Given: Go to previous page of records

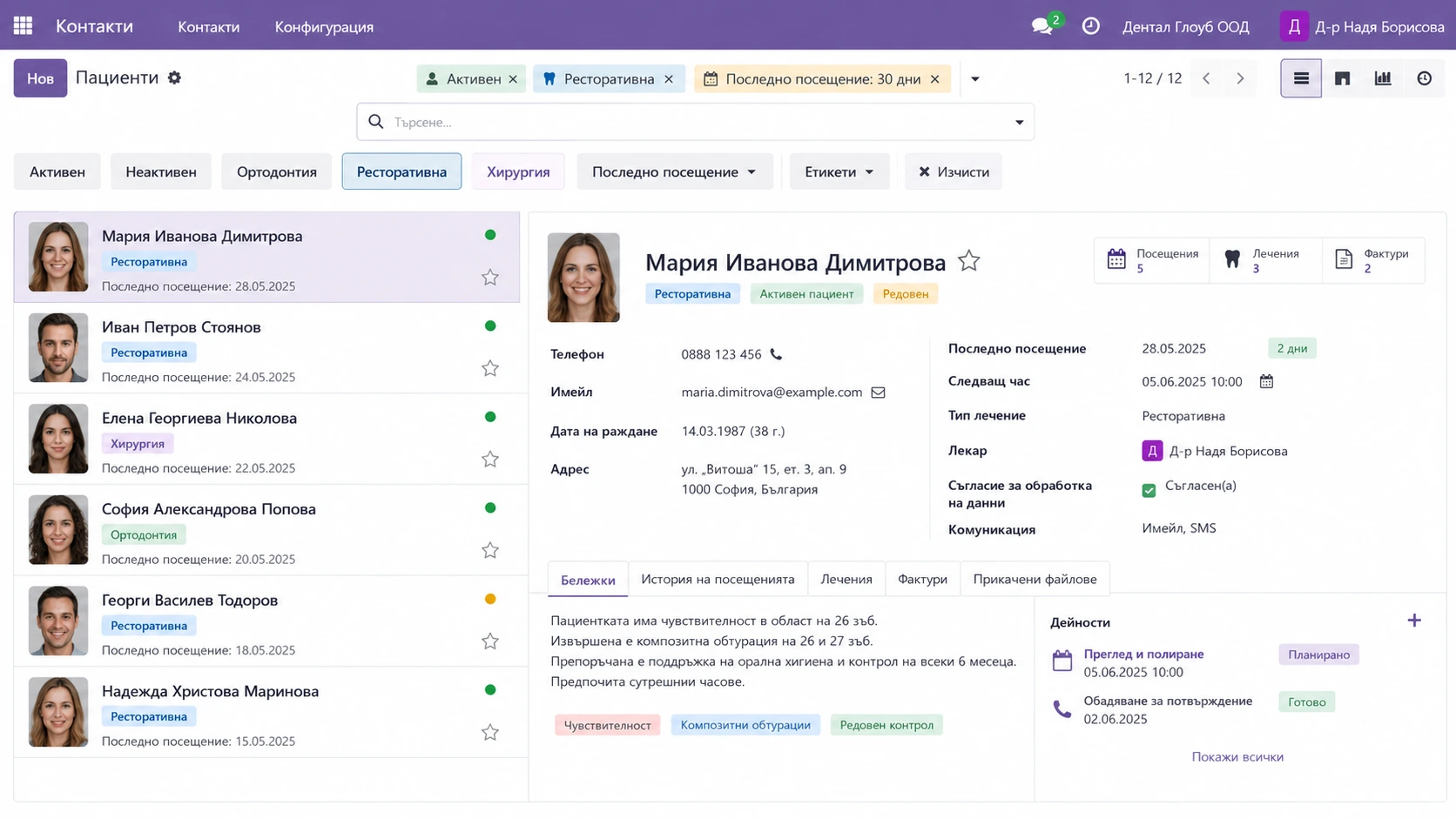Looking at the screenshot, I should click(x=1206, y=78).
